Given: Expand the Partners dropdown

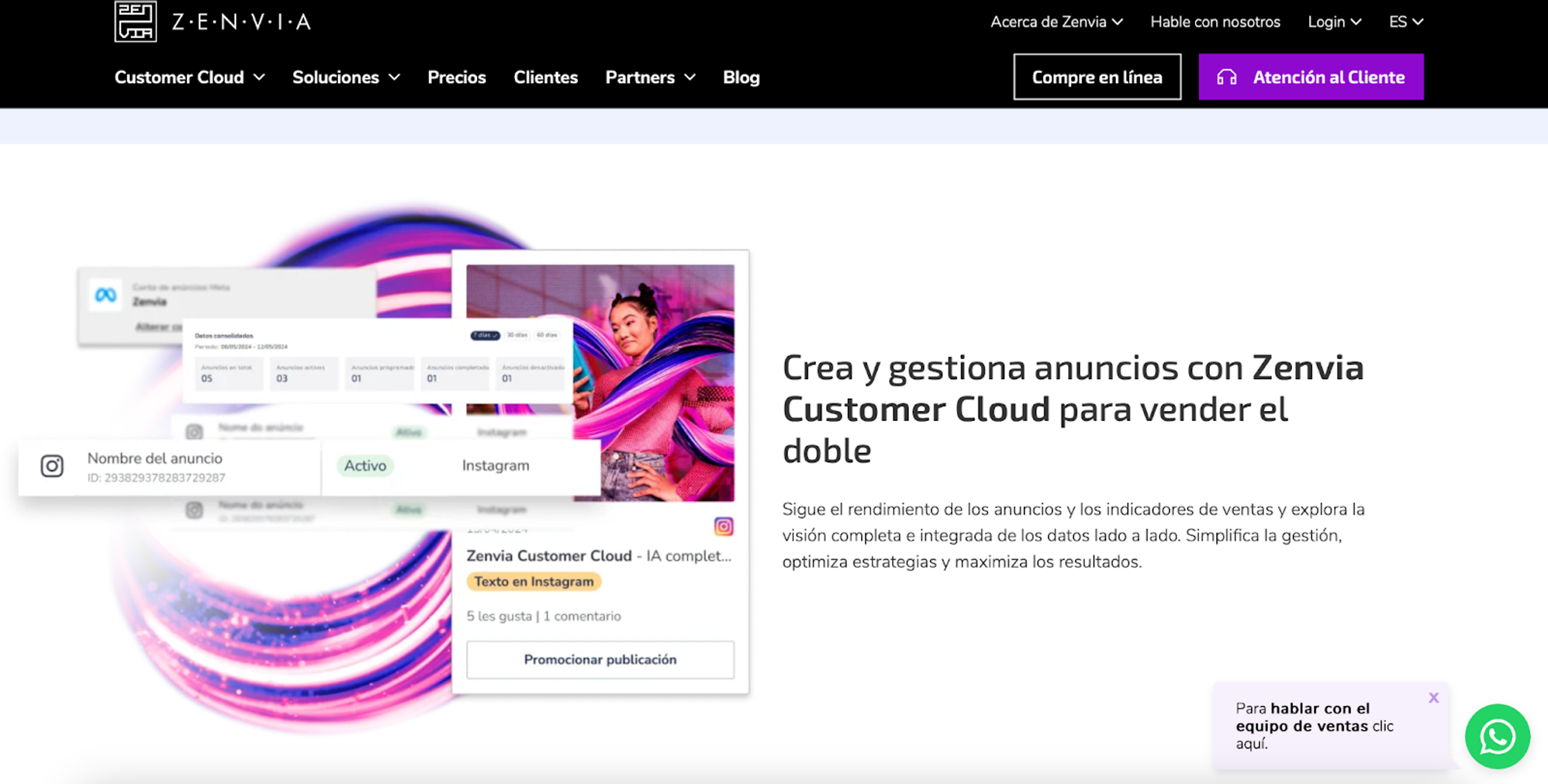Looking at the screenshot, I should (650, 77).
